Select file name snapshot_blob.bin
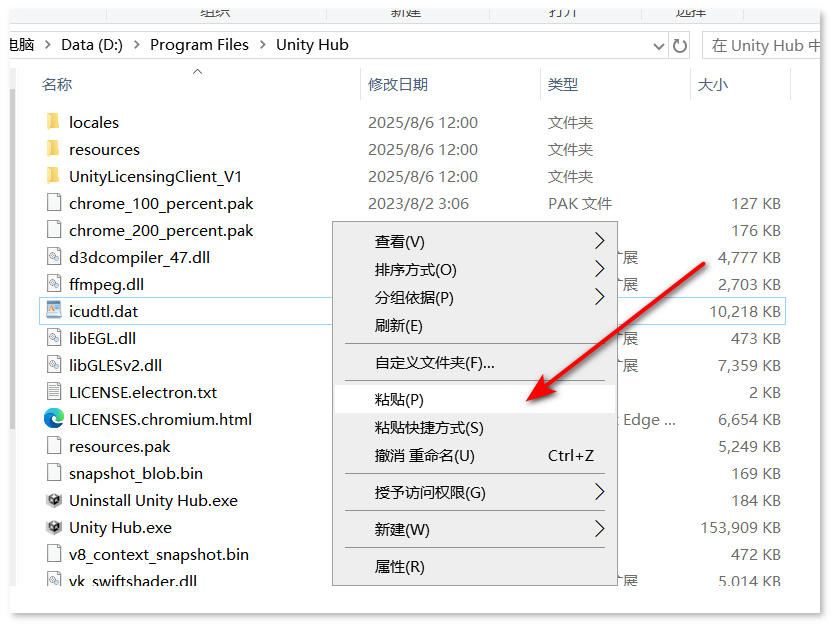The image size is (831, 624). pos(136,473)
